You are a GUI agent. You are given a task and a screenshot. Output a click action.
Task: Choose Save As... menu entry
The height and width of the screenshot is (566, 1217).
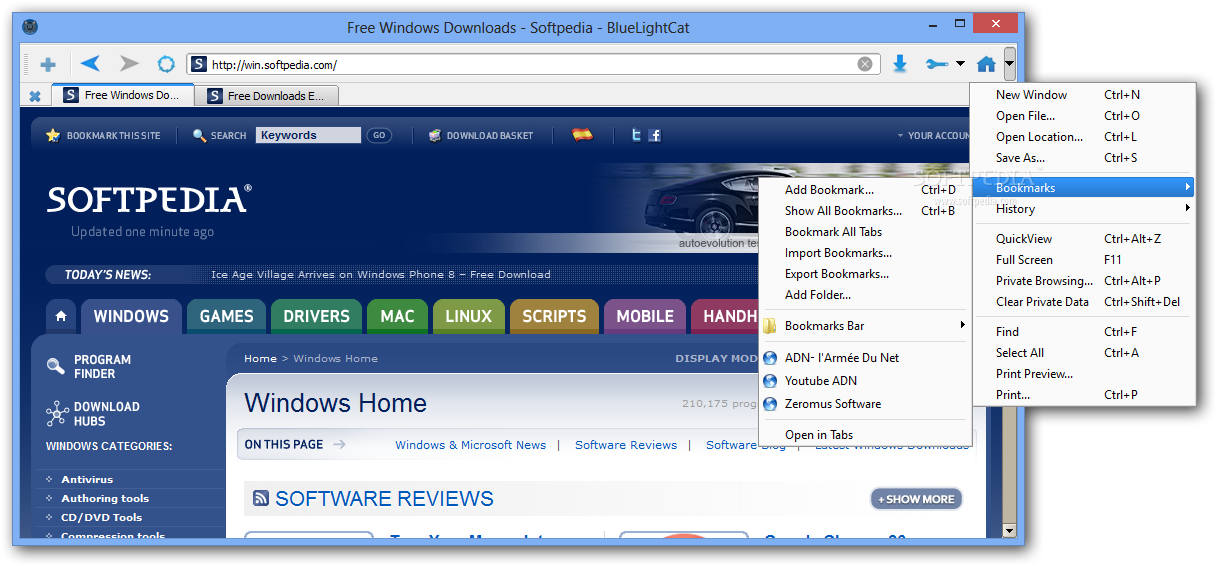[1083, 158]
